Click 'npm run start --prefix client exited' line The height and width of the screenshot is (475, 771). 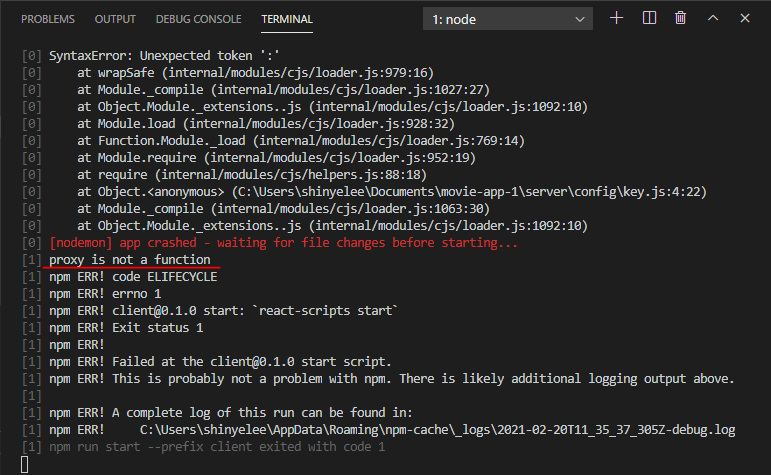[217, 447]
